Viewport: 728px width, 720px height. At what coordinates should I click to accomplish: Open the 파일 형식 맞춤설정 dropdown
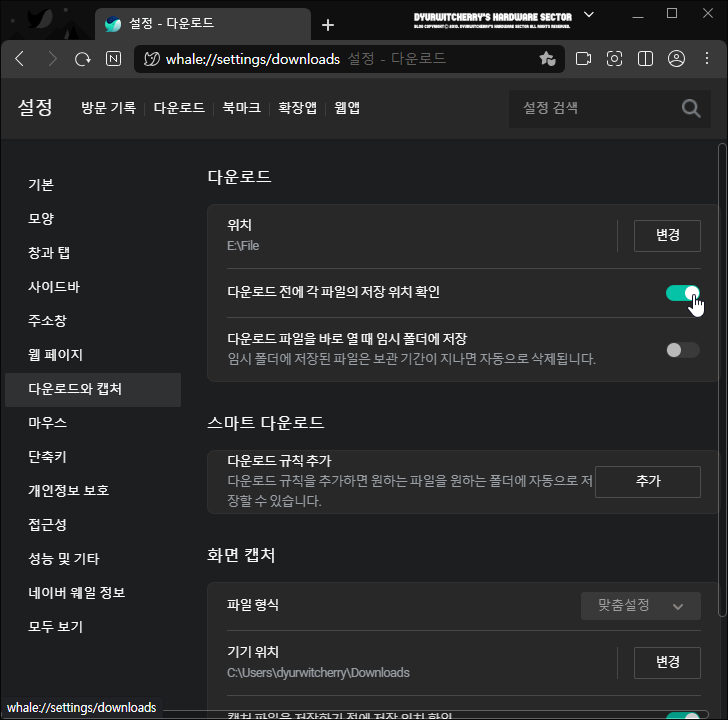tap(641, 606)
